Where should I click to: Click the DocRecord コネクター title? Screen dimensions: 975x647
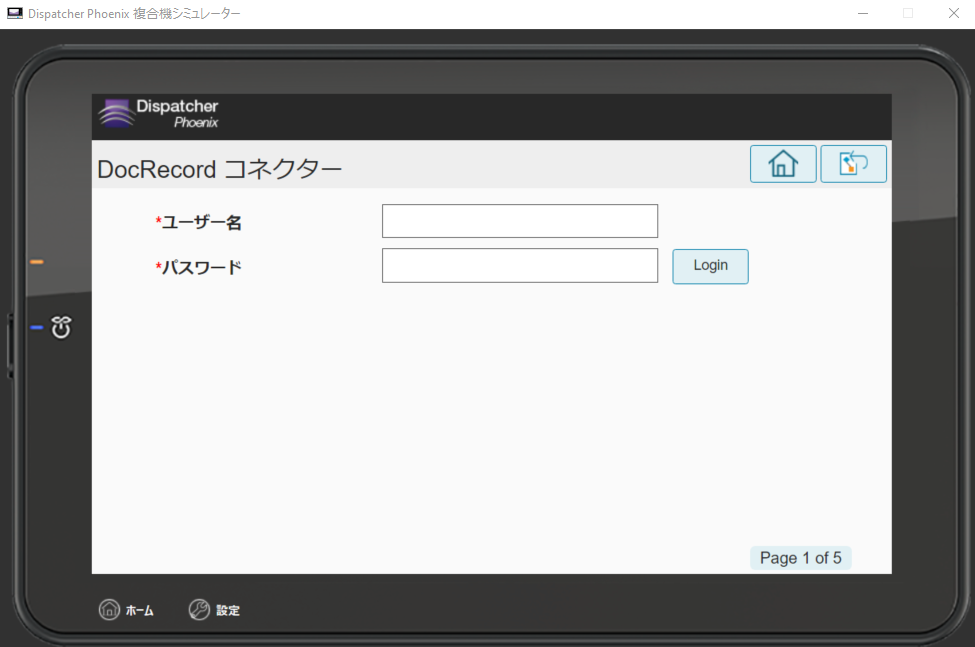tap(219, 169)
